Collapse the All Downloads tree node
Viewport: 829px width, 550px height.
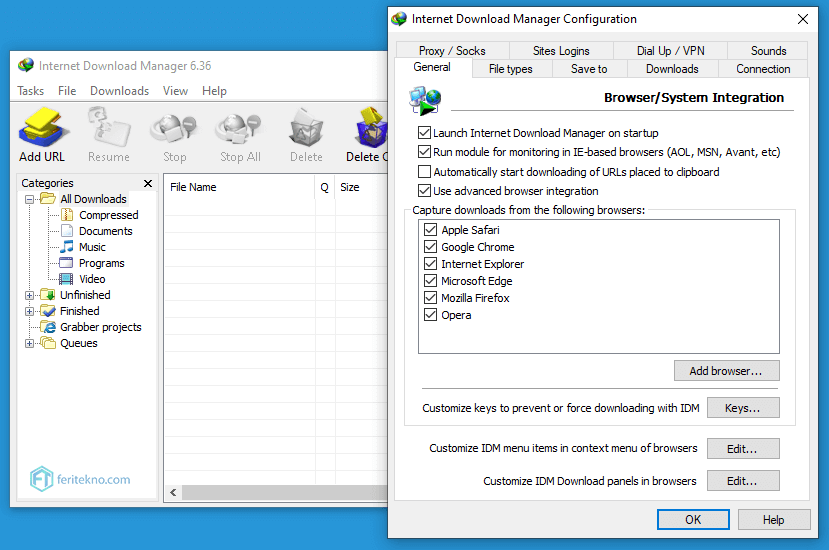(x=30, y=199)
